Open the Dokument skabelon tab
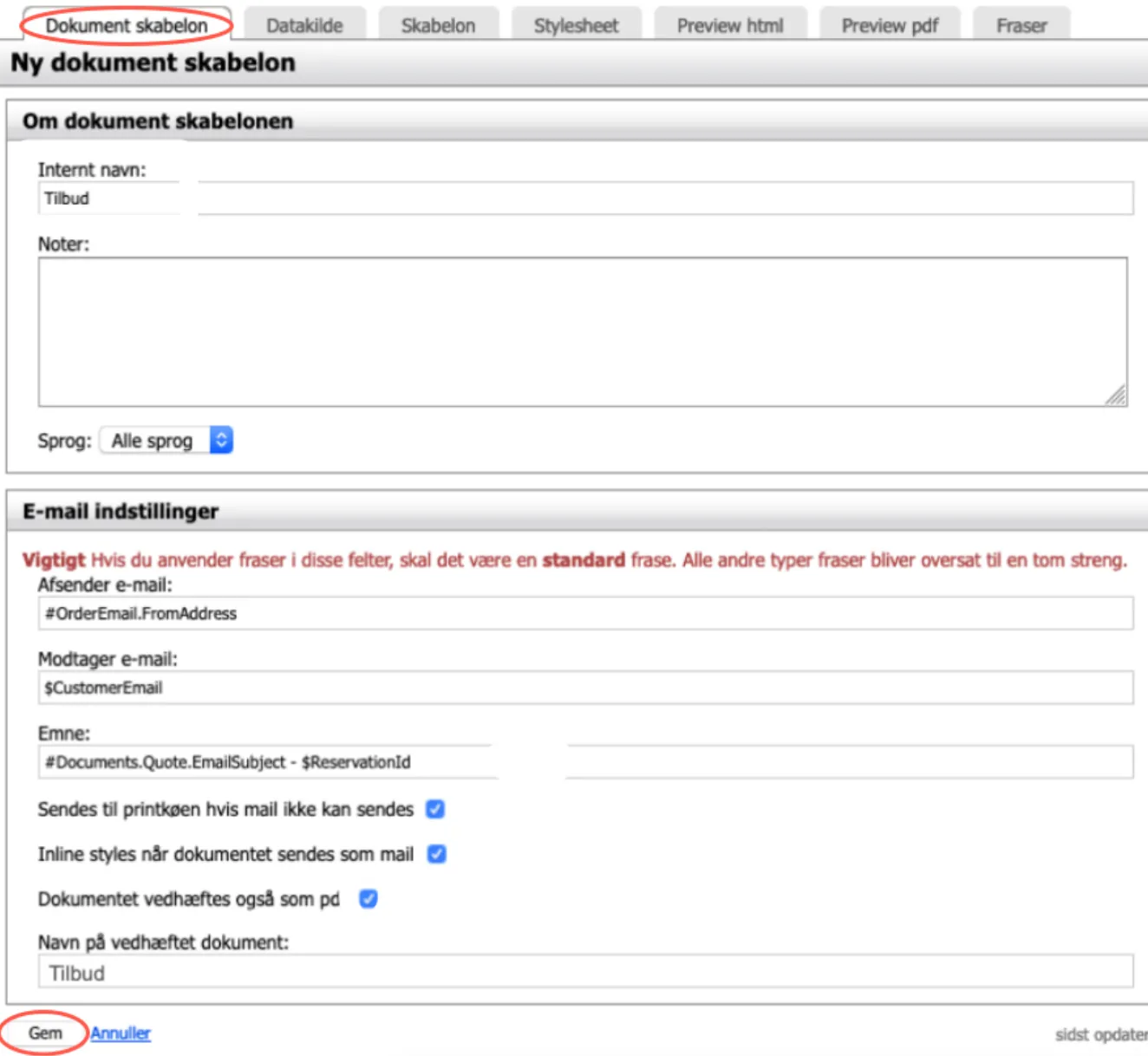1148x1056 pixels. tap(127, 25)
